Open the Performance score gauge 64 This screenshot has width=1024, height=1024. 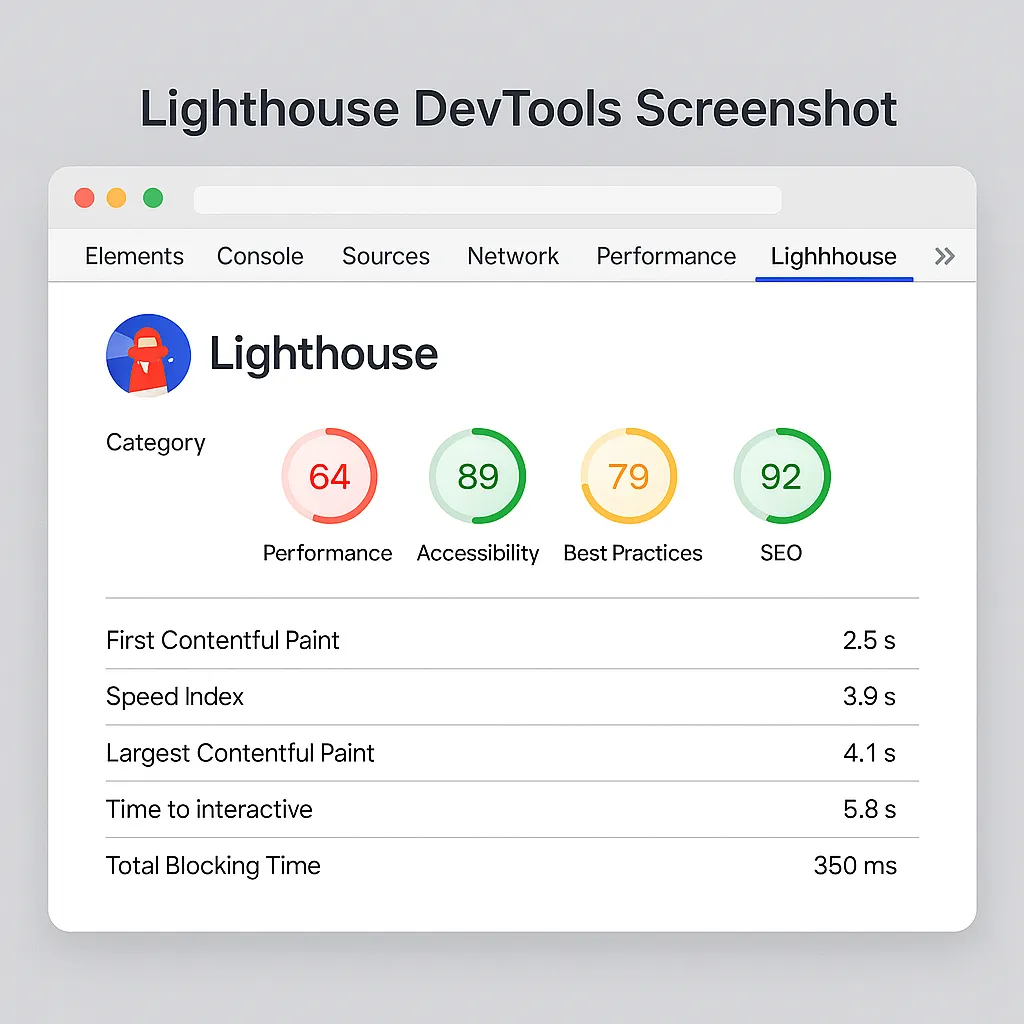tap(329, 475)
